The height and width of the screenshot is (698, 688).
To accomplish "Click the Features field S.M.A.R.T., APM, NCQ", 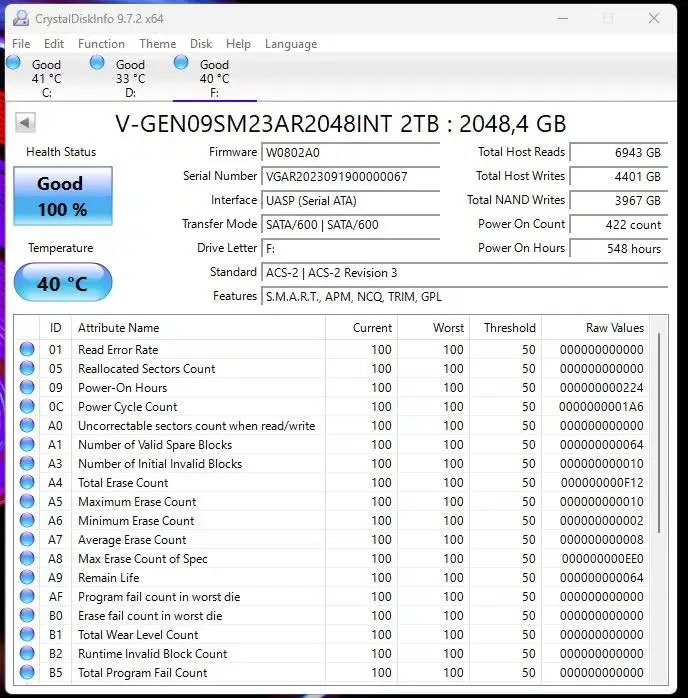I will coord(465,296).
